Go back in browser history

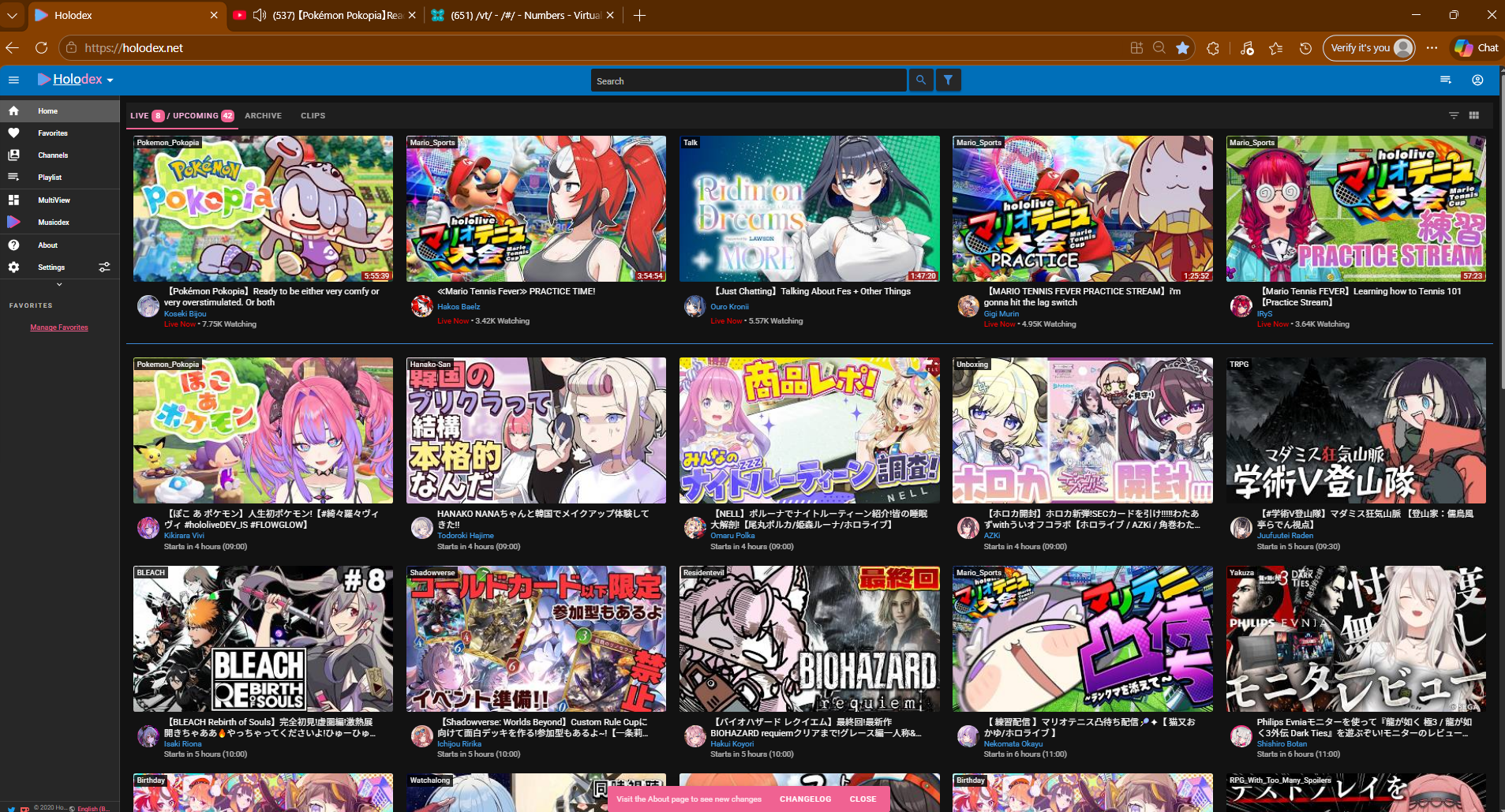coord(12,48)
